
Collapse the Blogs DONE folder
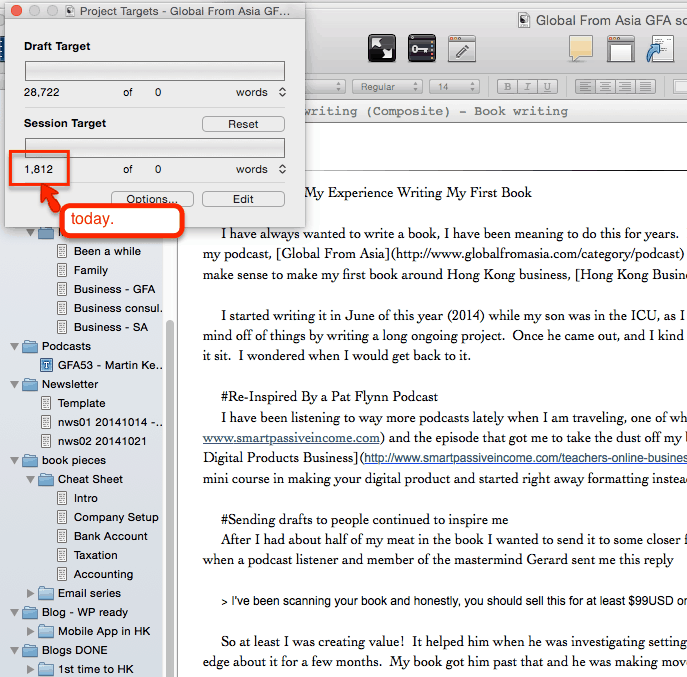click(x=14, y=650)
